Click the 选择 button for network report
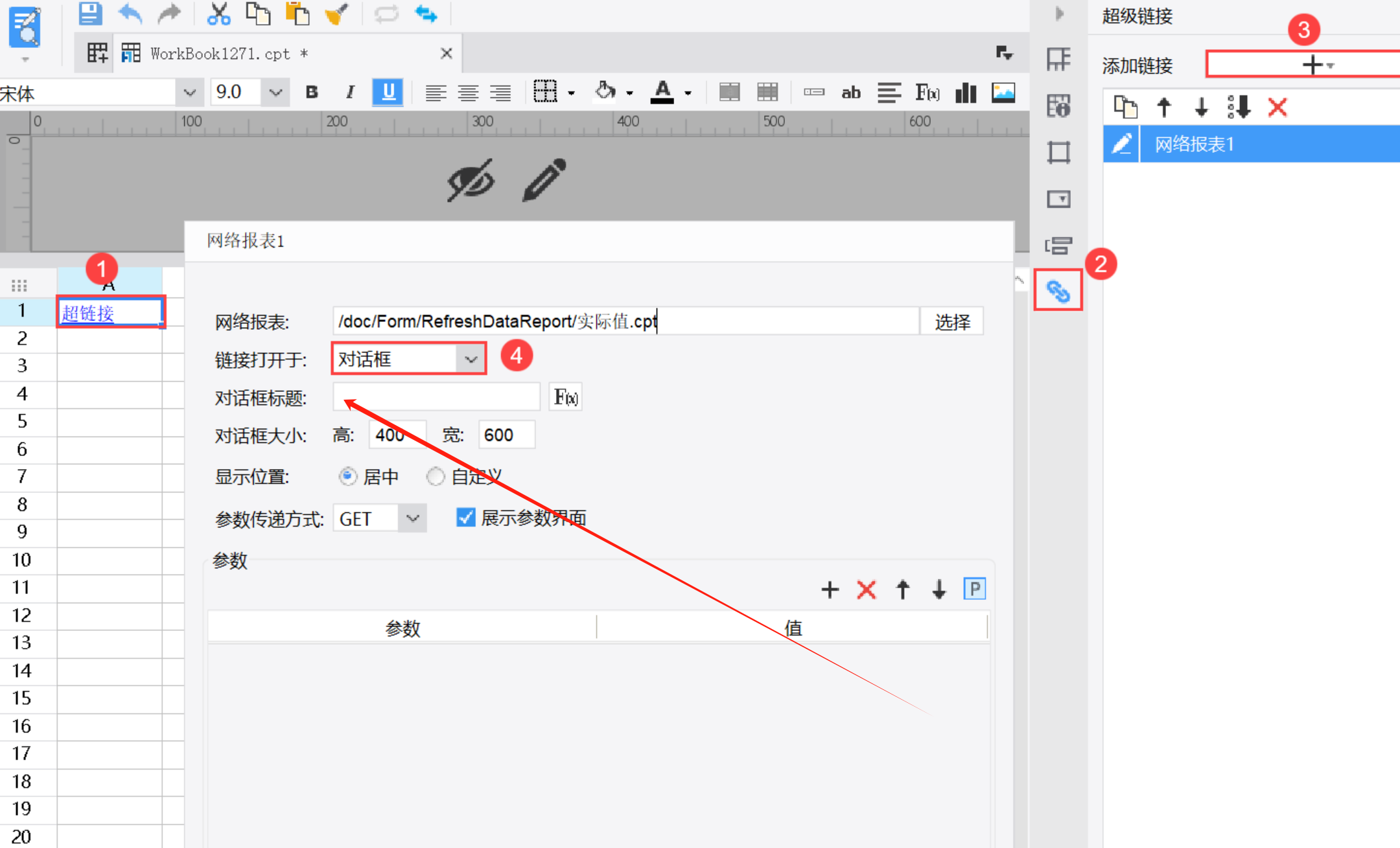The height and width of the screenshot is (848, 1400). (x=951, y=321)
